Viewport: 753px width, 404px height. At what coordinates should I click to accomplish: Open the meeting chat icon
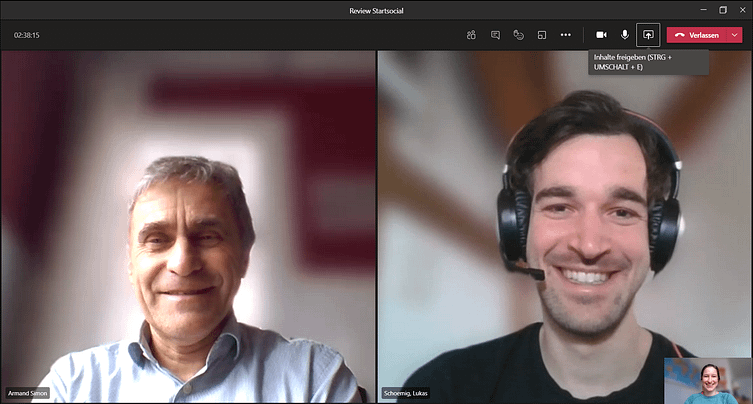point(495,35)
